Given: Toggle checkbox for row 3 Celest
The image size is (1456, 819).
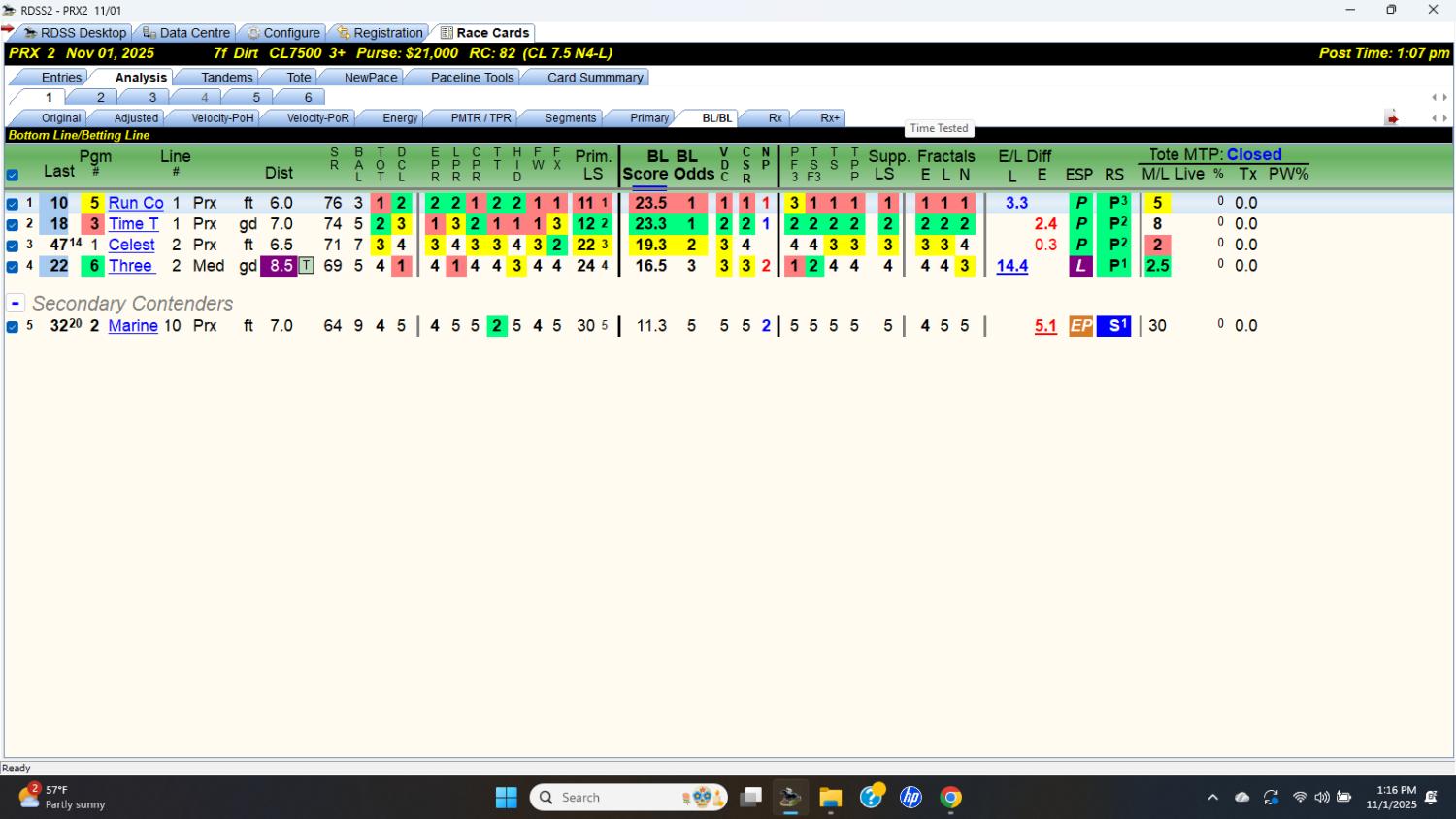Looking at the screenshot, I should 13,246.
